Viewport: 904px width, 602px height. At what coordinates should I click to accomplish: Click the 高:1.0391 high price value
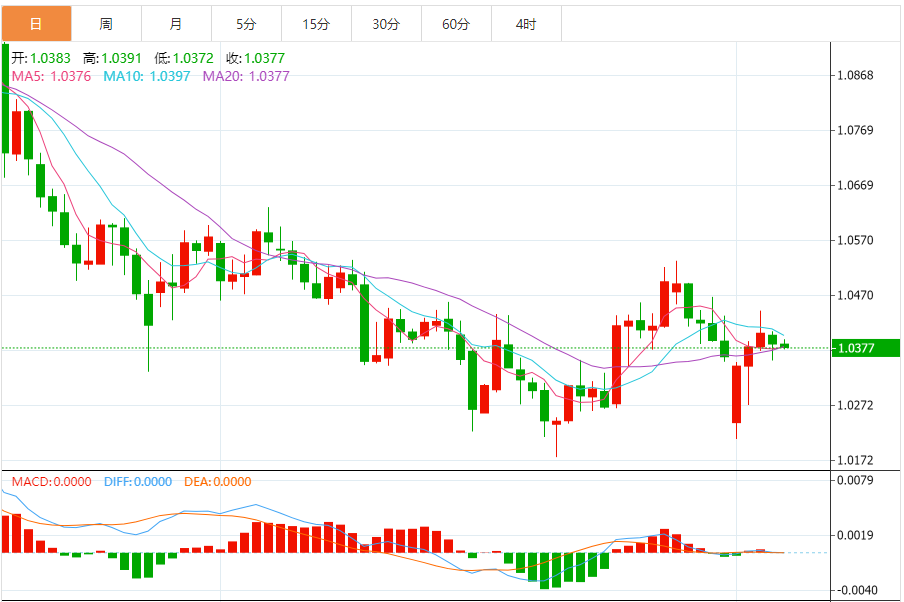click(x=112, y=58)
